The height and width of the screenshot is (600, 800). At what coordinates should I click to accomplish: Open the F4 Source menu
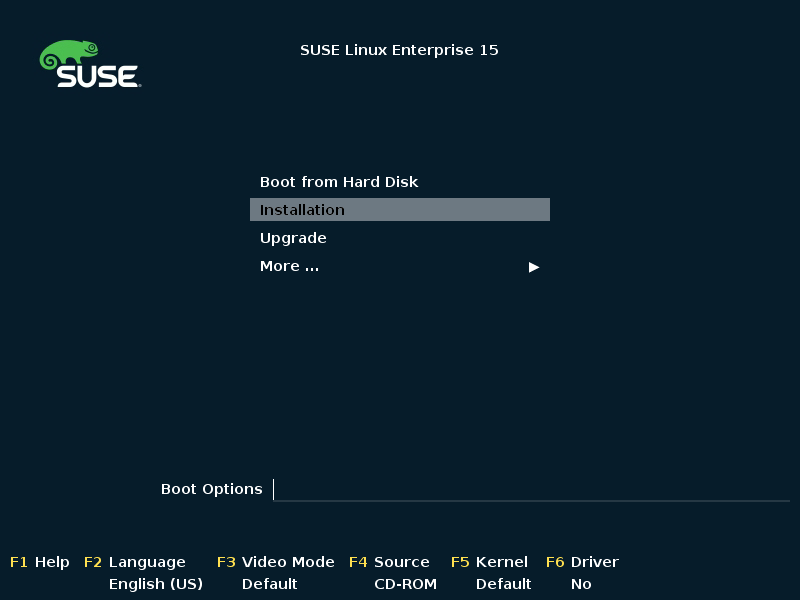[389, 562]
